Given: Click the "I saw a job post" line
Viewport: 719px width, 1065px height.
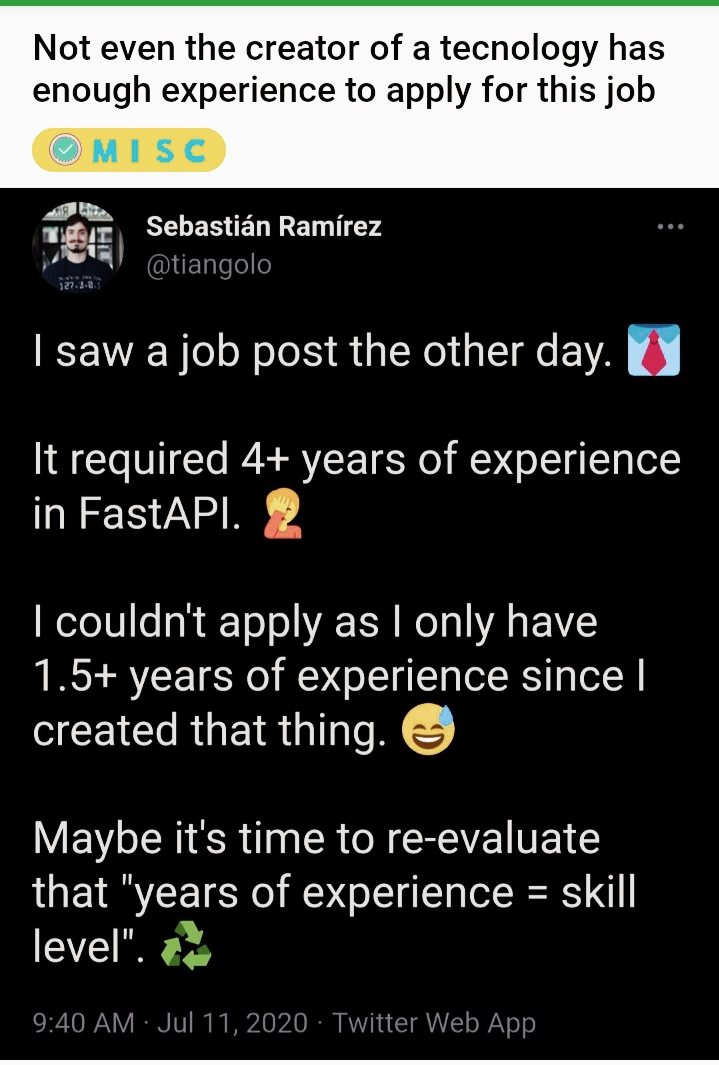Looking at the screenshot, I should 320,352.
